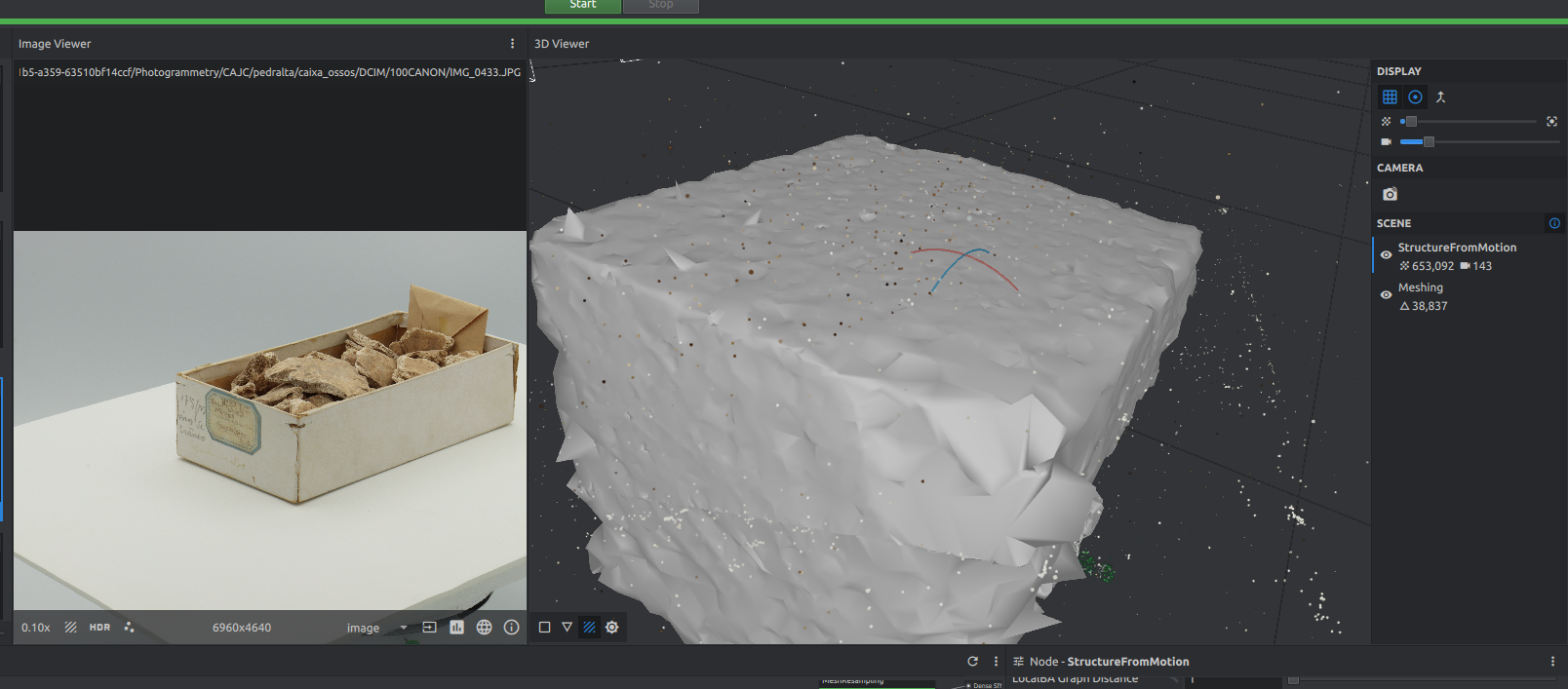Toggle the panorama globe viewer icon
1568x689 pixels.
(x=484, y=628)
